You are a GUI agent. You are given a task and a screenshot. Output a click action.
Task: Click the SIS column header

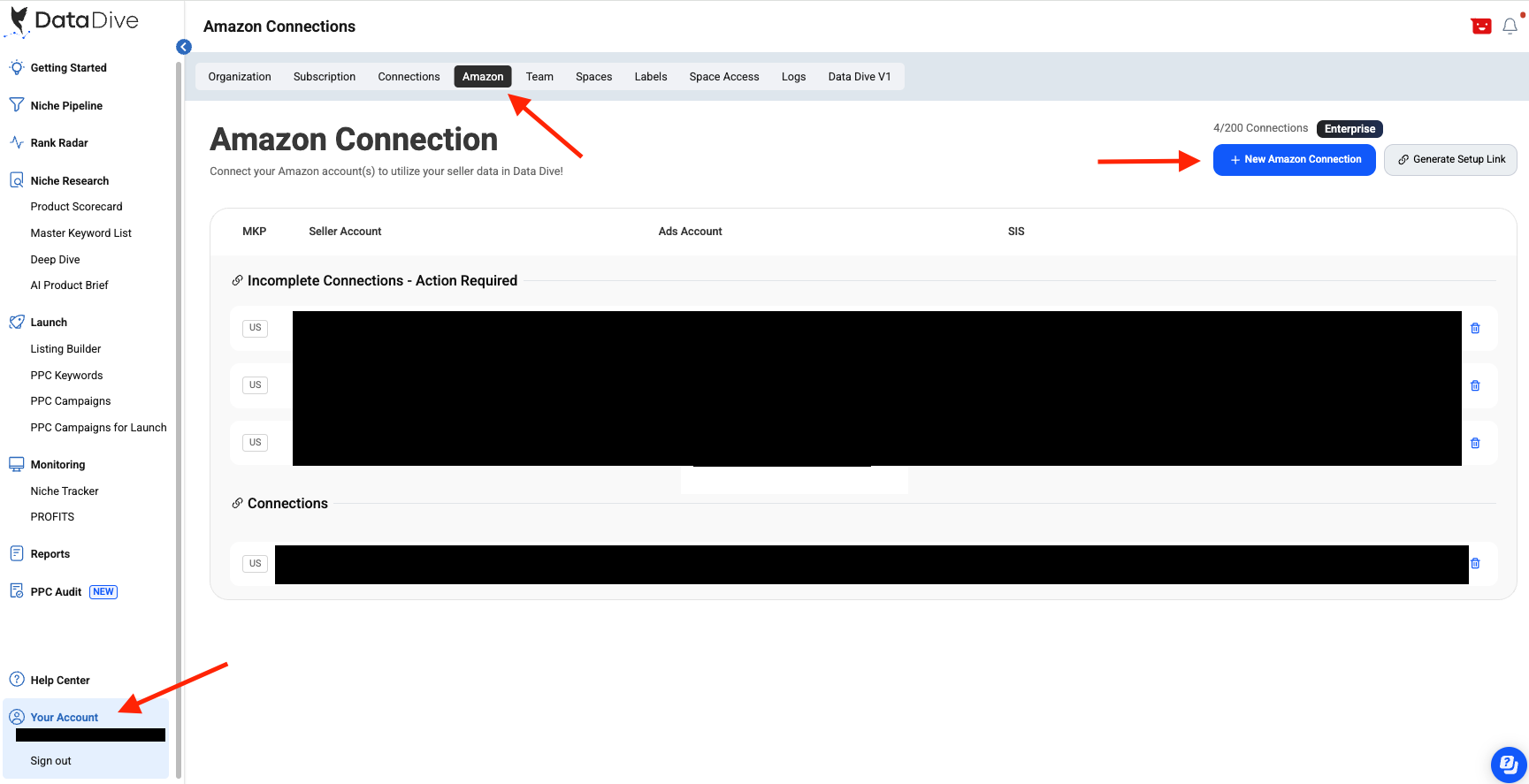1016,232
